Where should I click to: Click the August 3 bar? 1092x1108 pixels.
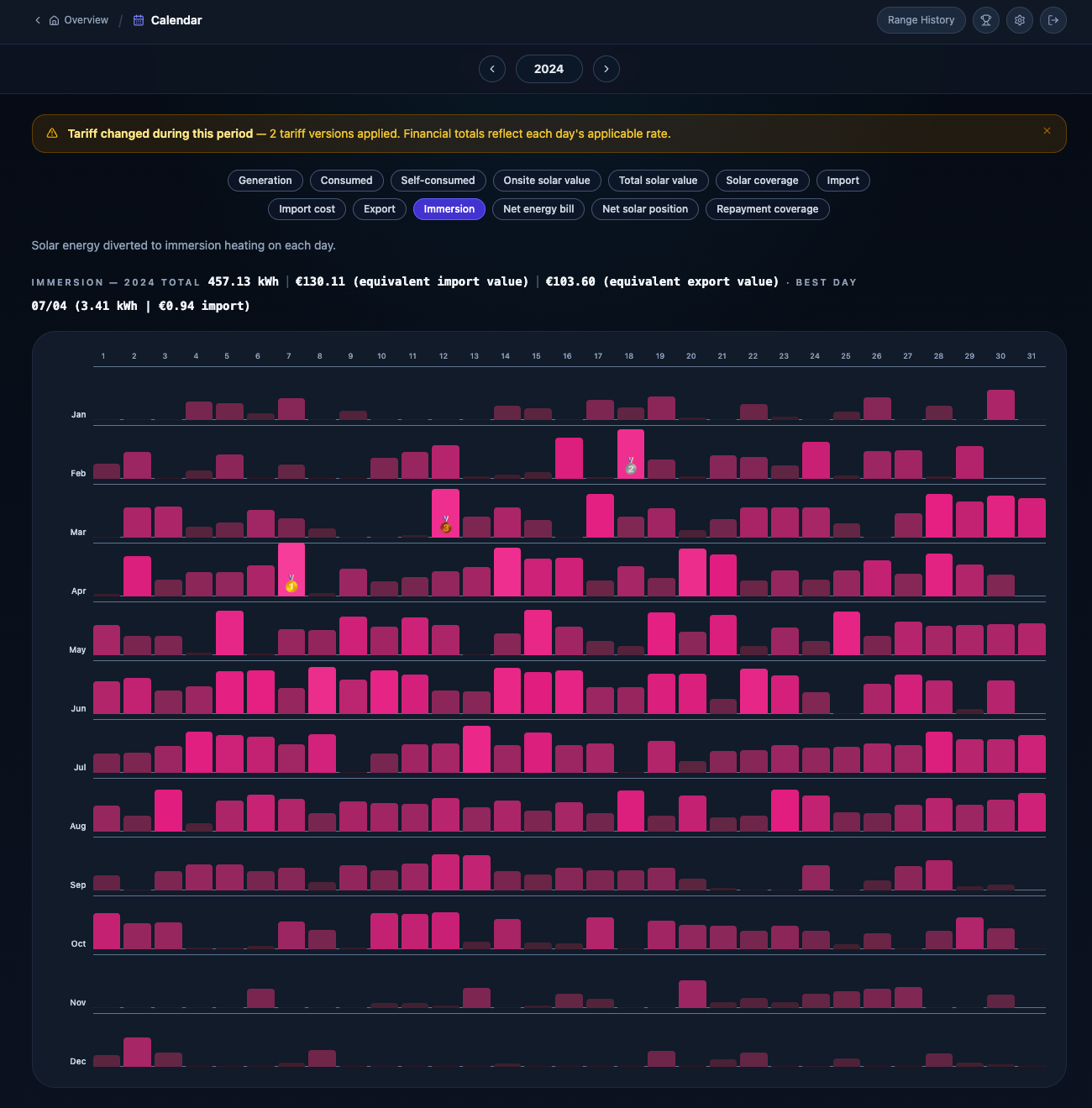click(x=168, y=811)
